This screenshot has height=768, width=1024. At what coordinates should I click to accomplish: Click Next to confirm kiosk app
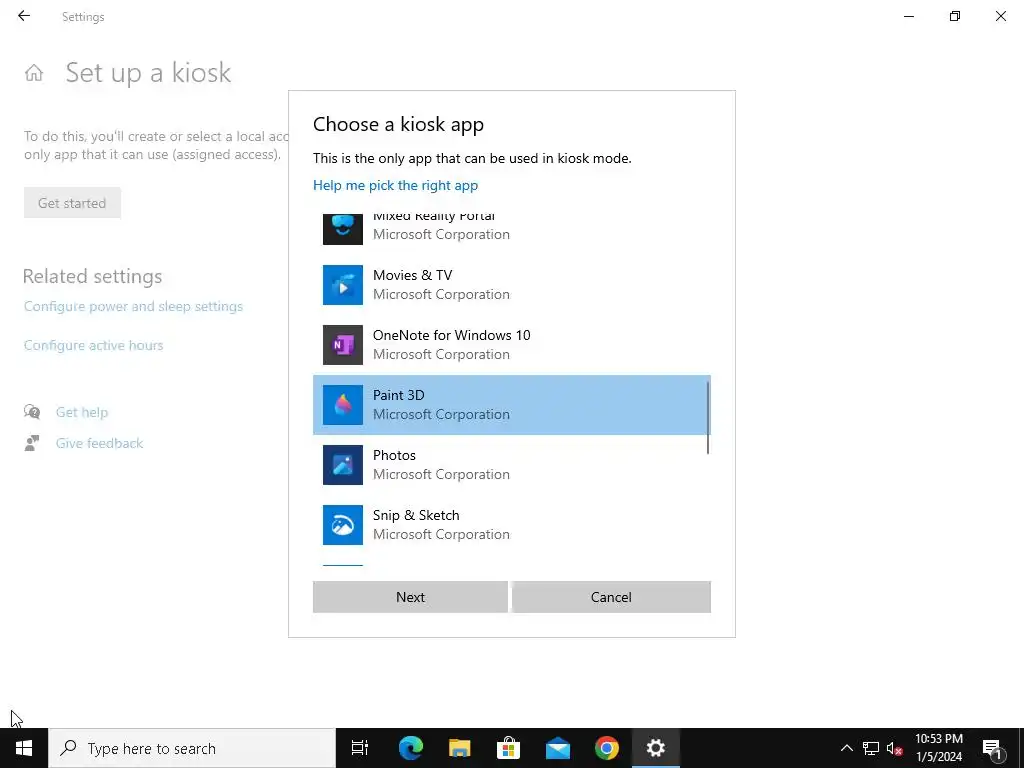(x=410, y=597)
